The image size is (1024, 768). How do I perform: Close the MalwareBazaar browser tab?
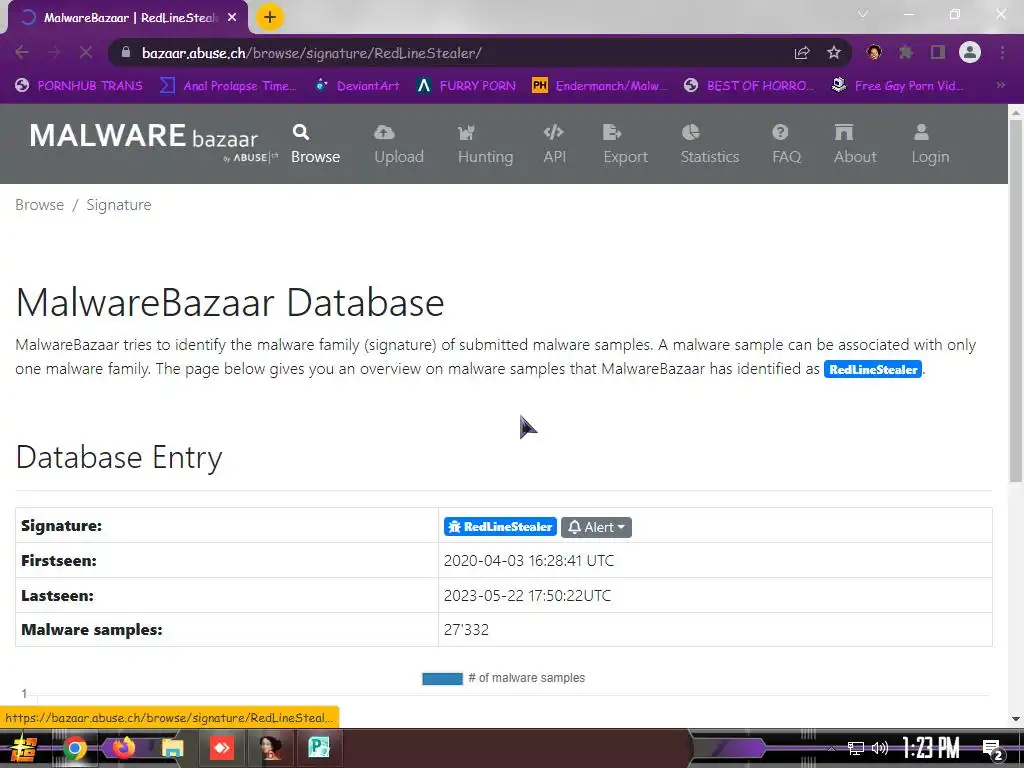pos(232,18)
